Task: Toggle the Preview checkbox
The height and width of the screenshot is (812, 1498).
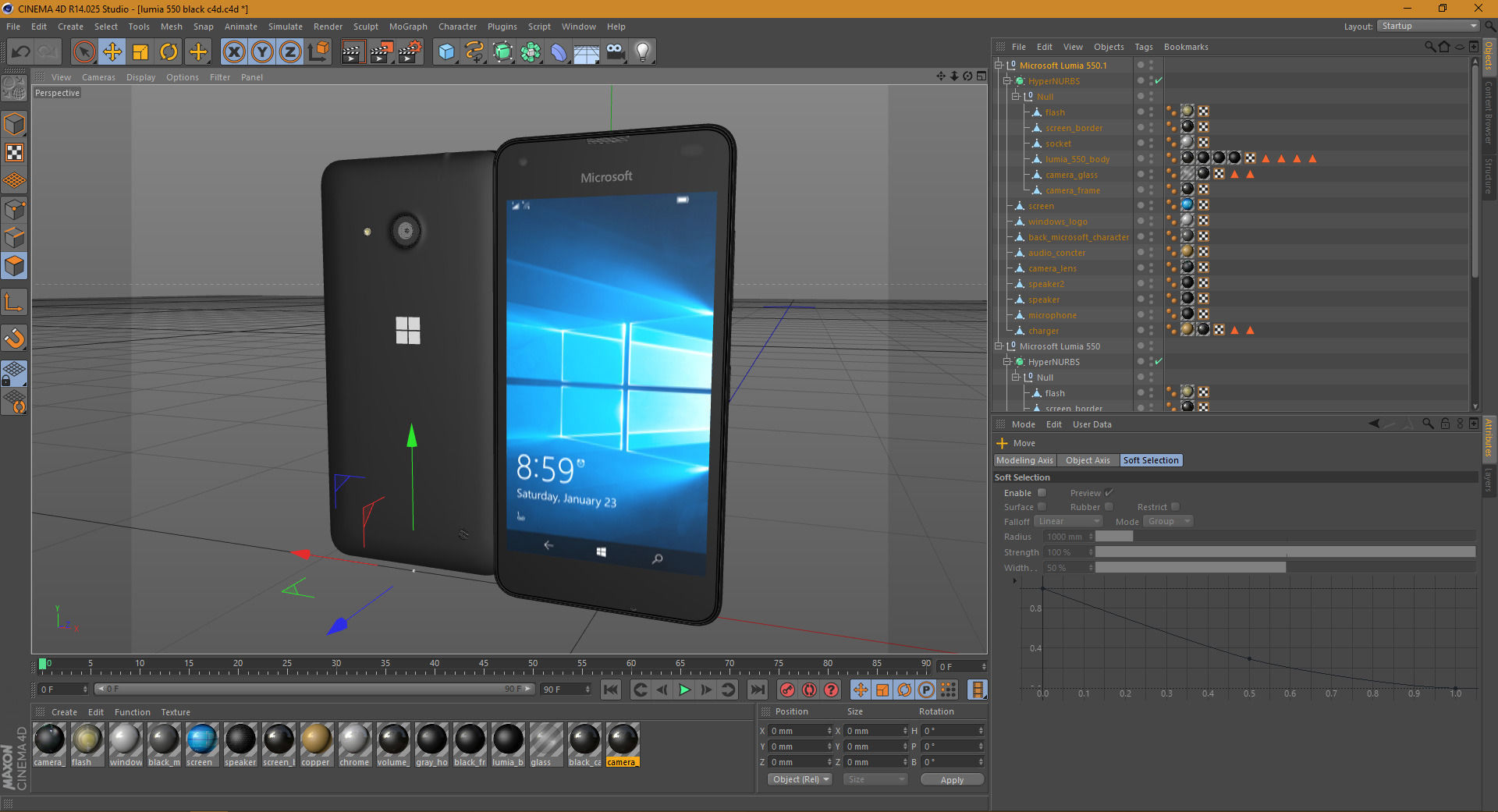Action: [x=1109, y=493]
